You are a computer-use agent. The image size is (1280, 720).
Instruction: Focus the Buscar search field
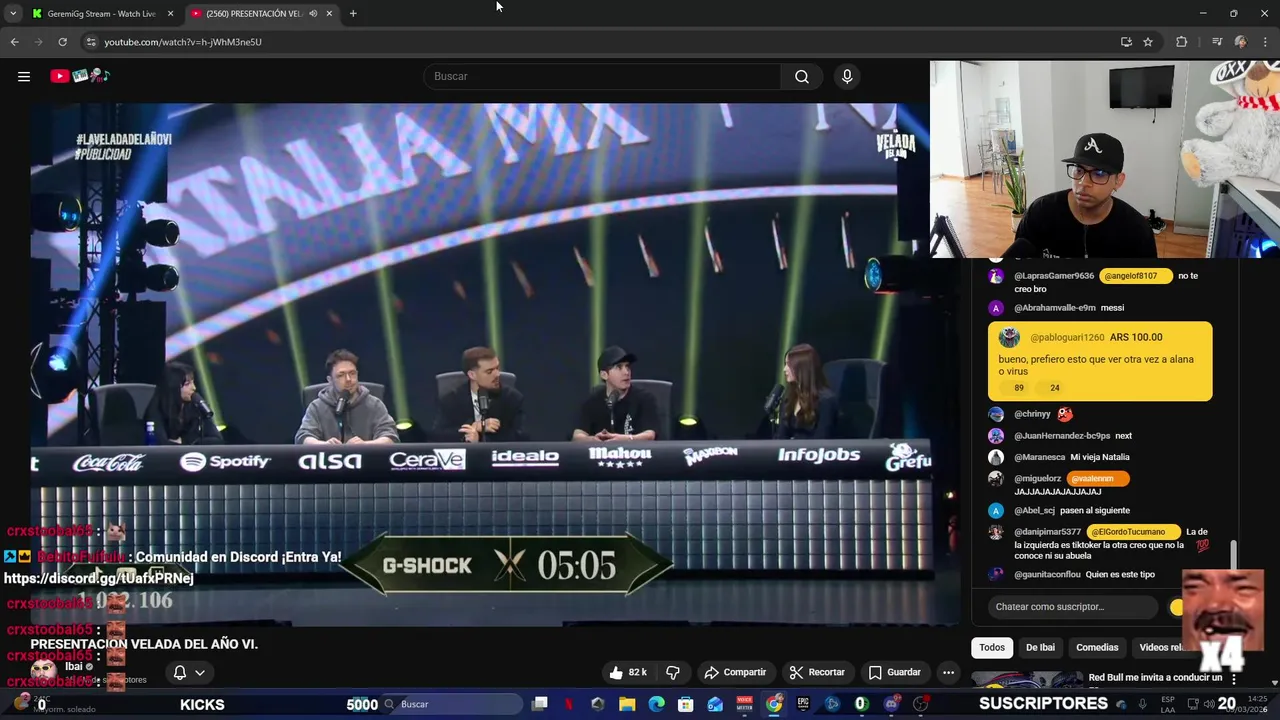[x=602, y=76]
